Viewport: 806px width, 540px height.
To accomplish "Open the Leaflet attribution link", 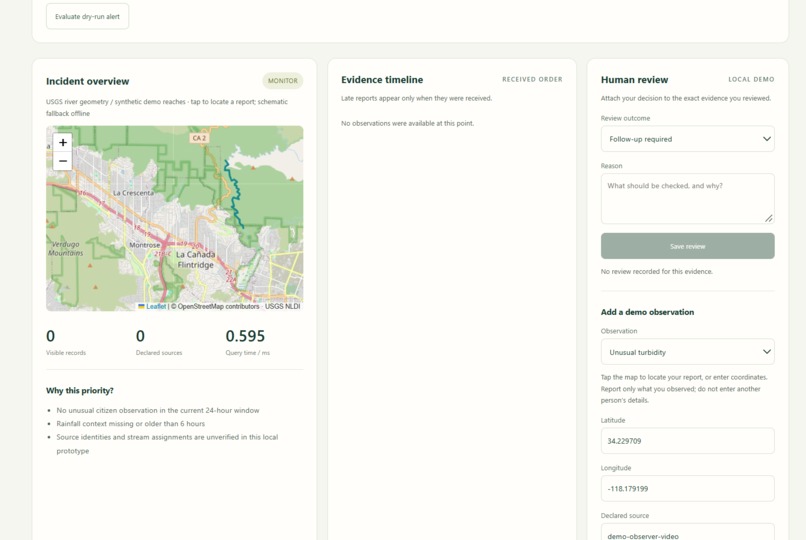I will [156, 306].
